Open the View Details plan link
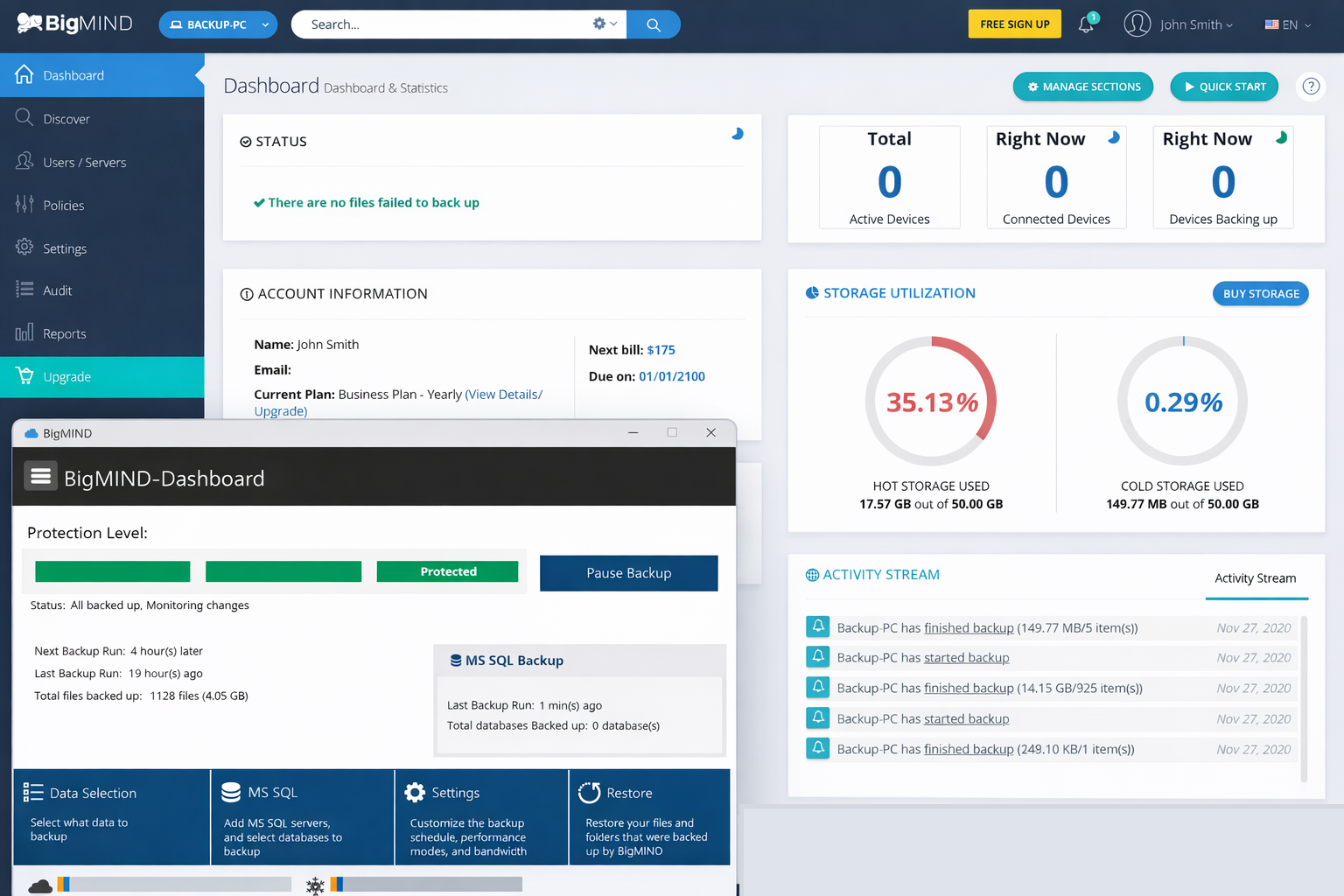The image size is (1344, 896). coord(503,394)
